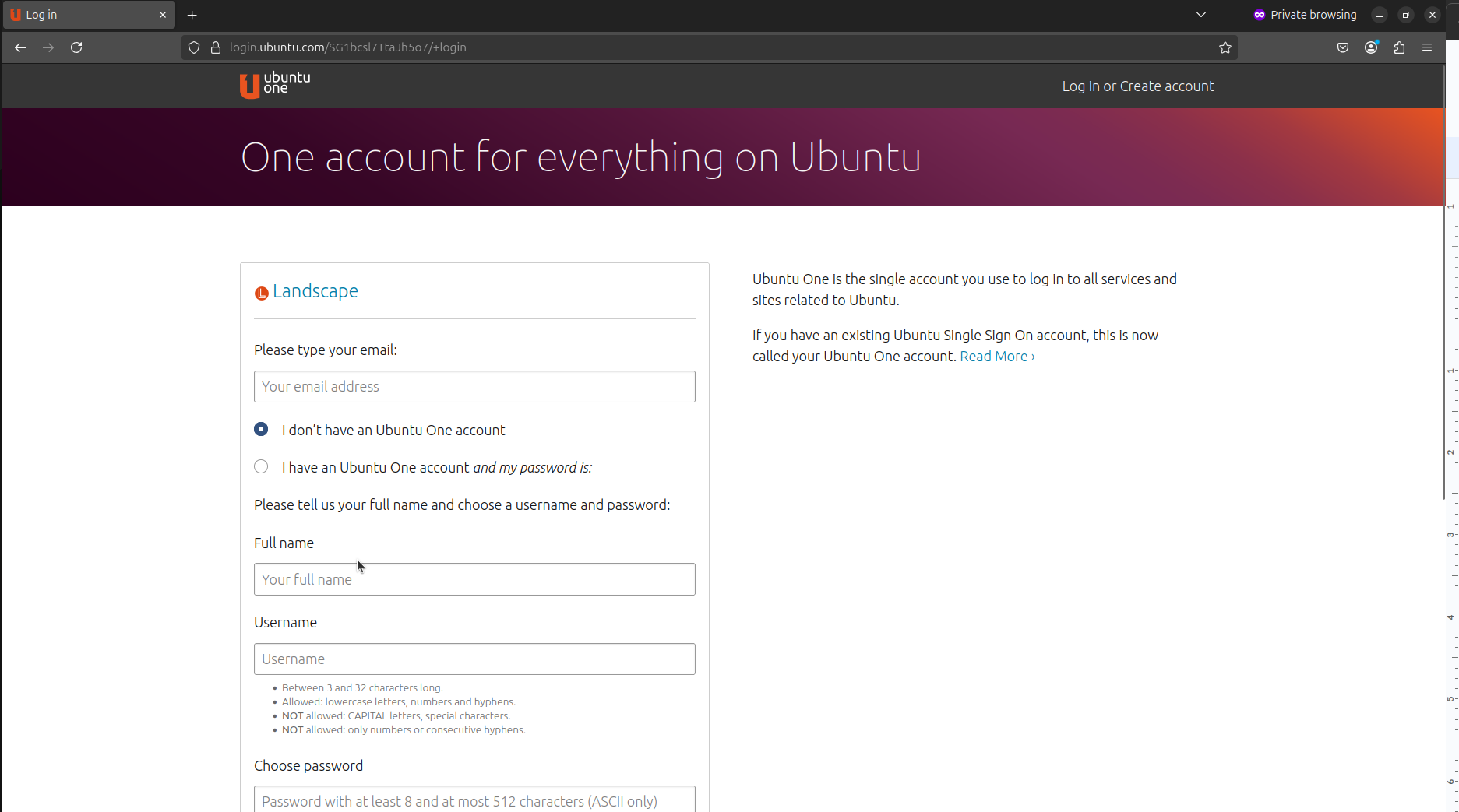Viewport: 1459px width, 812px height.
Task: Open the tracking protection shield icon
Action: 194,47
